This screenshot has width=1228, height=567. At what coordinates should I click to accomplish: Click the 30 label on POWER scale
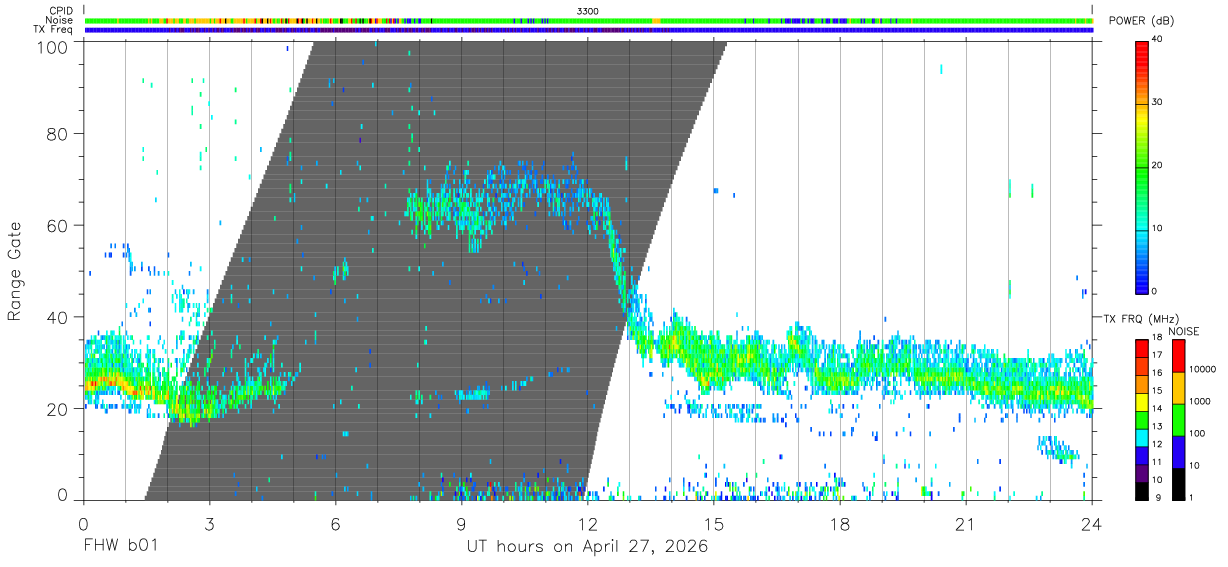1159,102
